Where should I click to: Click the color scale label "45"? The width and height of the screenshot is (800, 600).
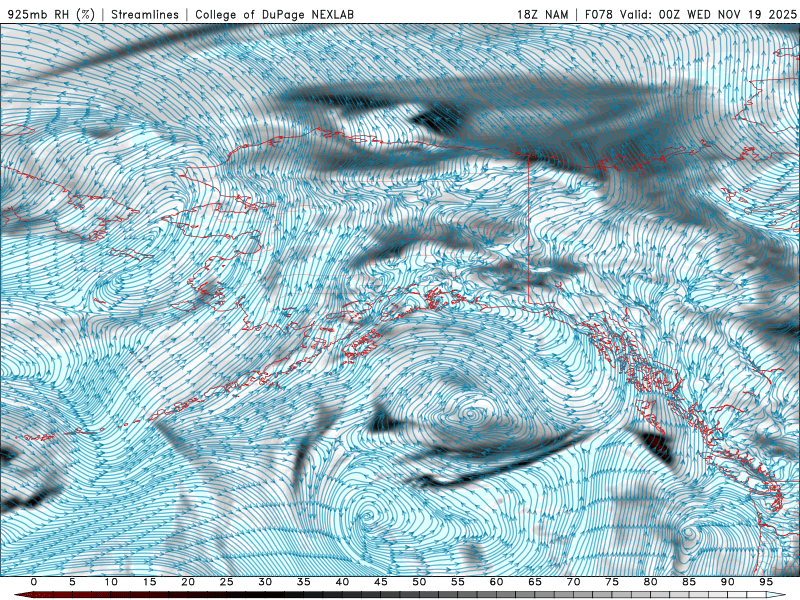pos(381,582)
